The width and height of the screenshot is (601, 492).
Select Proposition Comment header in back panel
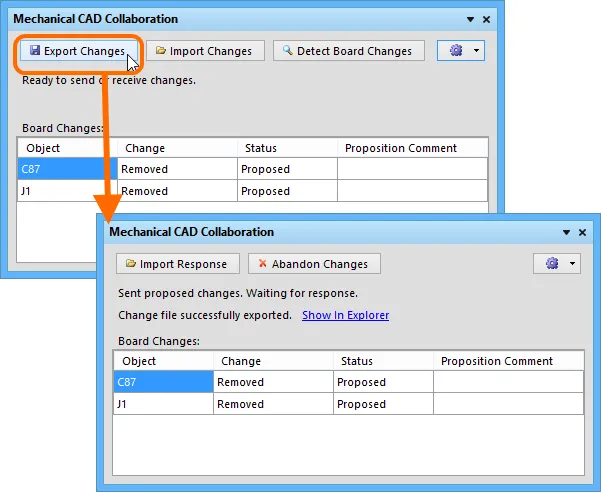(413, 148)
